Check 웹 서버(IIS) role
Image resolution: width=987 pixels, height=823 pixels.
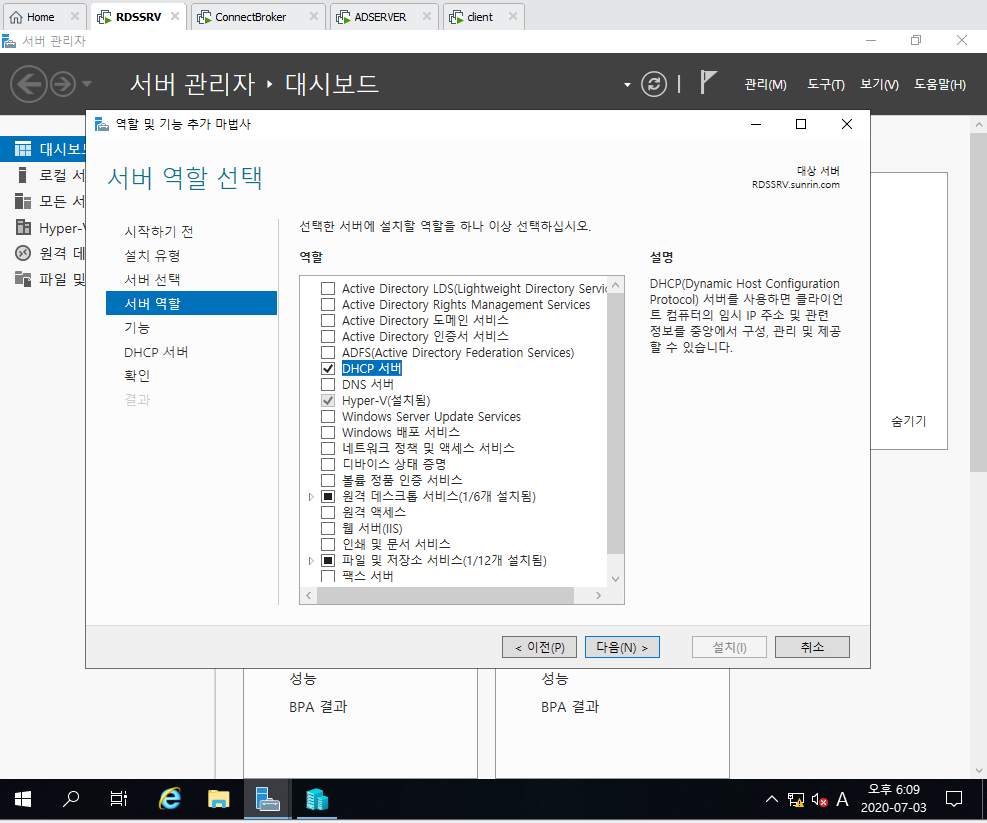(x=328, y=528)
